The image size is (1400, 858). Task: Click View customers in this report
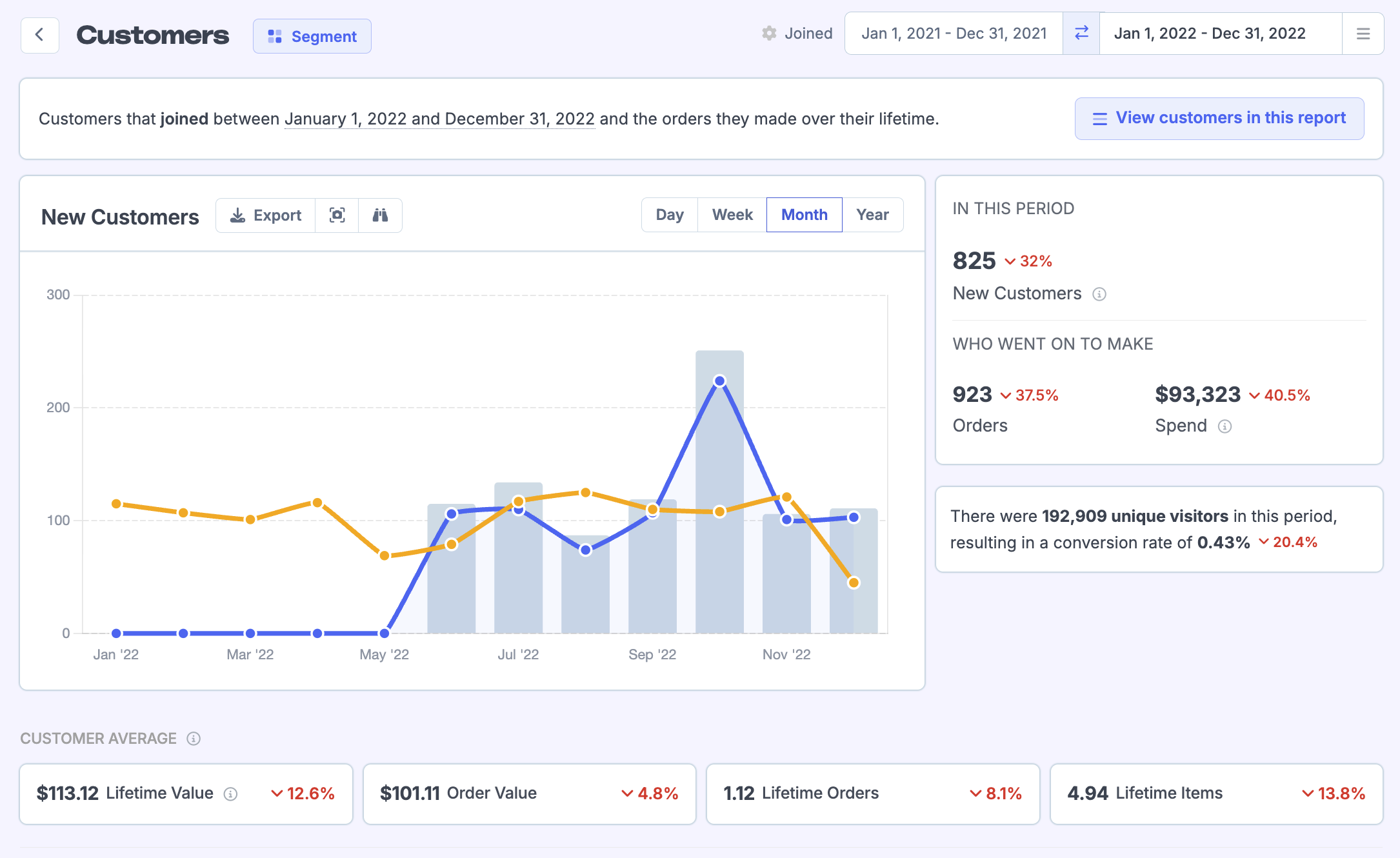click(x=1219, y=119)
